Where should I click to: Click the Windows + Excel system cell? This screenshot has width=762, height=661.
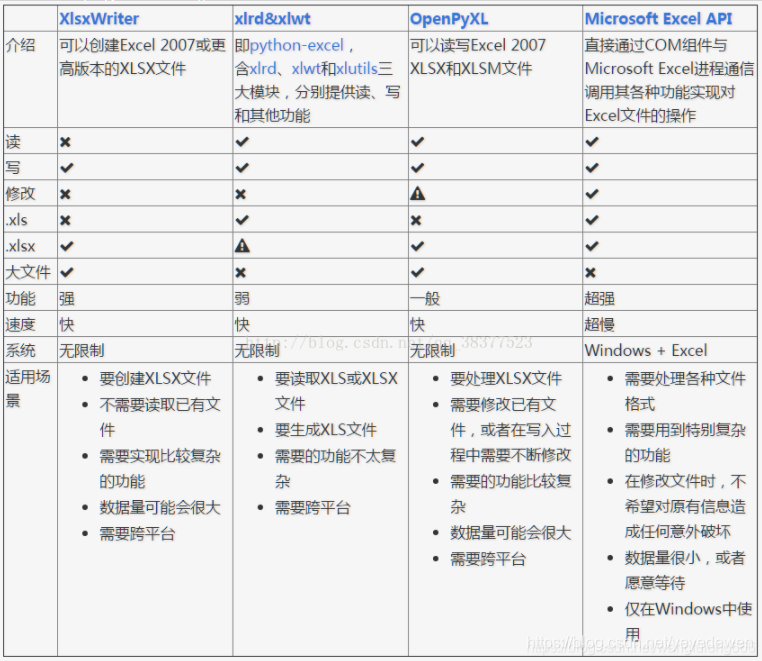[x=646, y=351]
